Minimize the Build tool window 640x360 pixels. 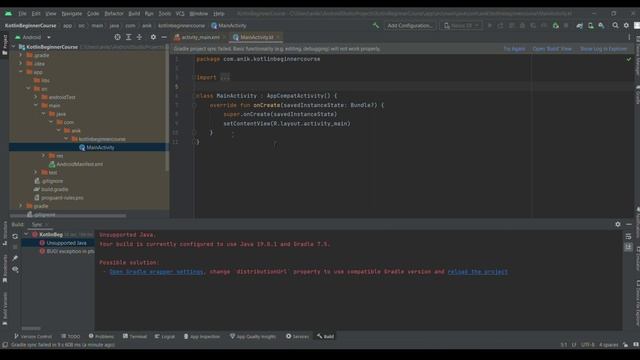point(629,224)
